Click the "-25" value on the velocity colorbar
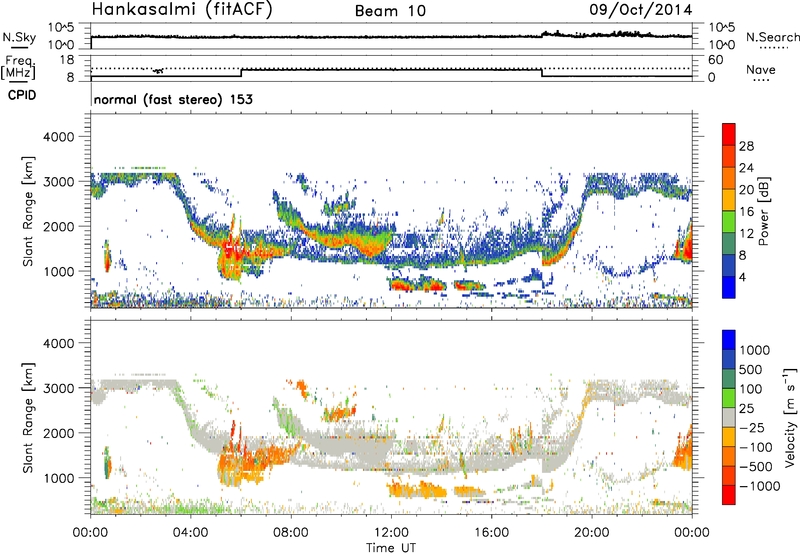 [x=752, y=427]
